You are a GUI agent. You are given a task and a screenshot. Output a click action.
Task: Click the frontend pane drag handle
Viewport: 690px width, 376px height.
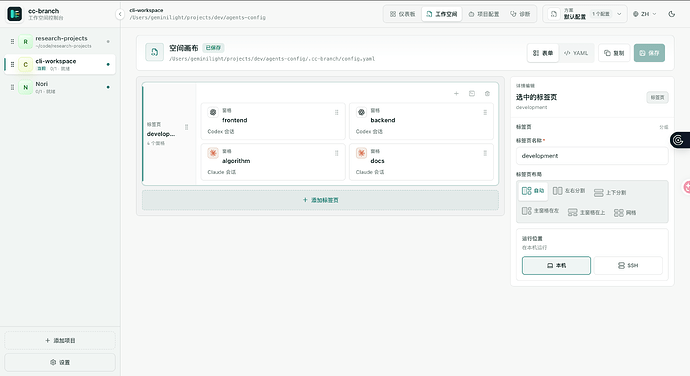click(337, 112)
